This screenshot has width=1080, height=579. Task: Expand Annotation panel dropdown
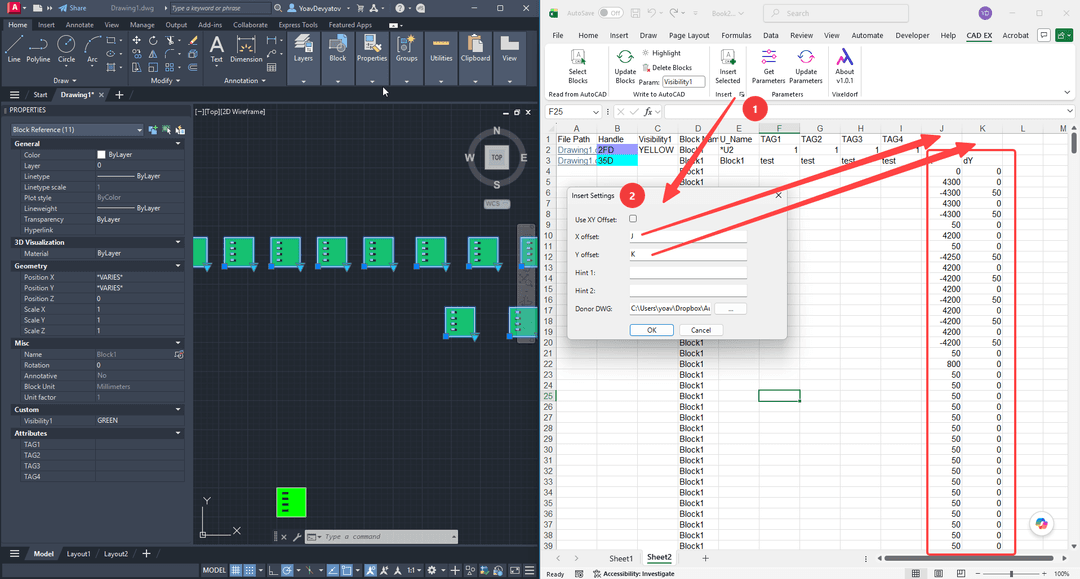(245, 81)
